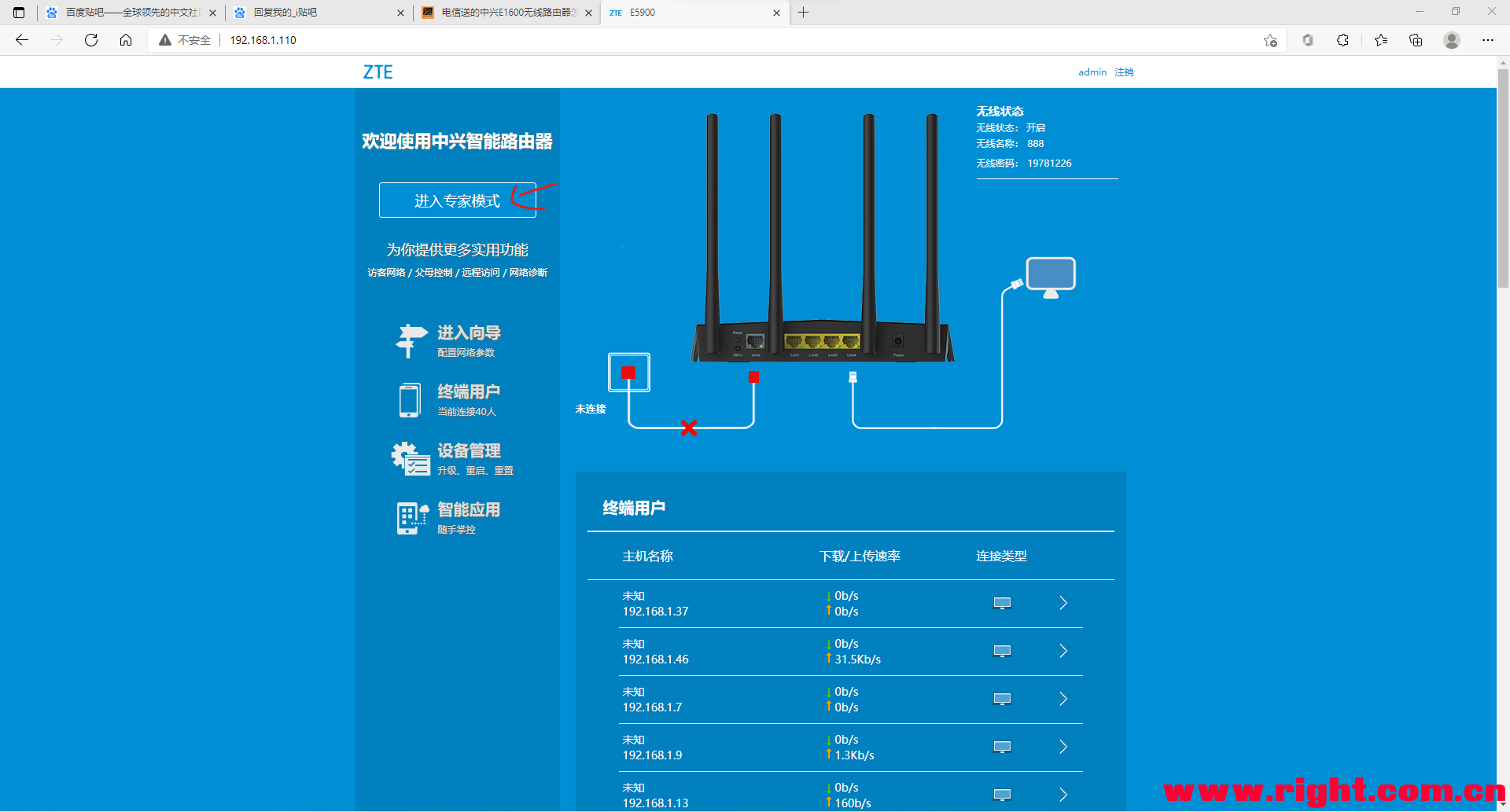
Task: Add this page to favorites
Action: 1270,40
